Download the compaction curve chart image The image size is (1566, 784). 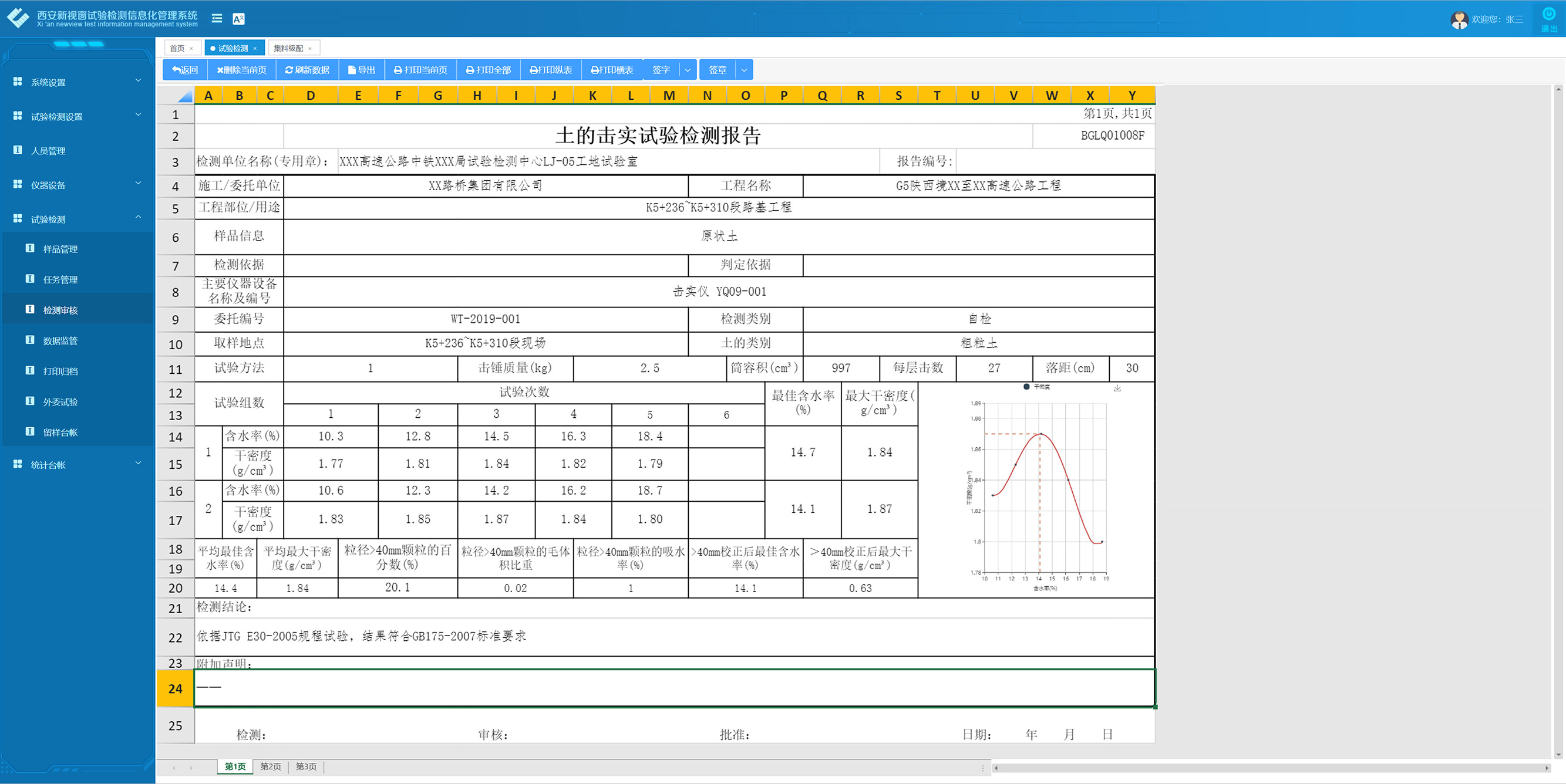tap(1117, 388)
